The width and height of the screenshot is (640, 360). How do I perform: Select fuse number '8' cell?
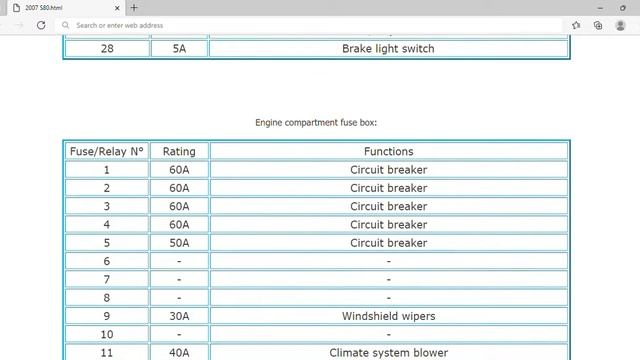[x=107, y=298]
